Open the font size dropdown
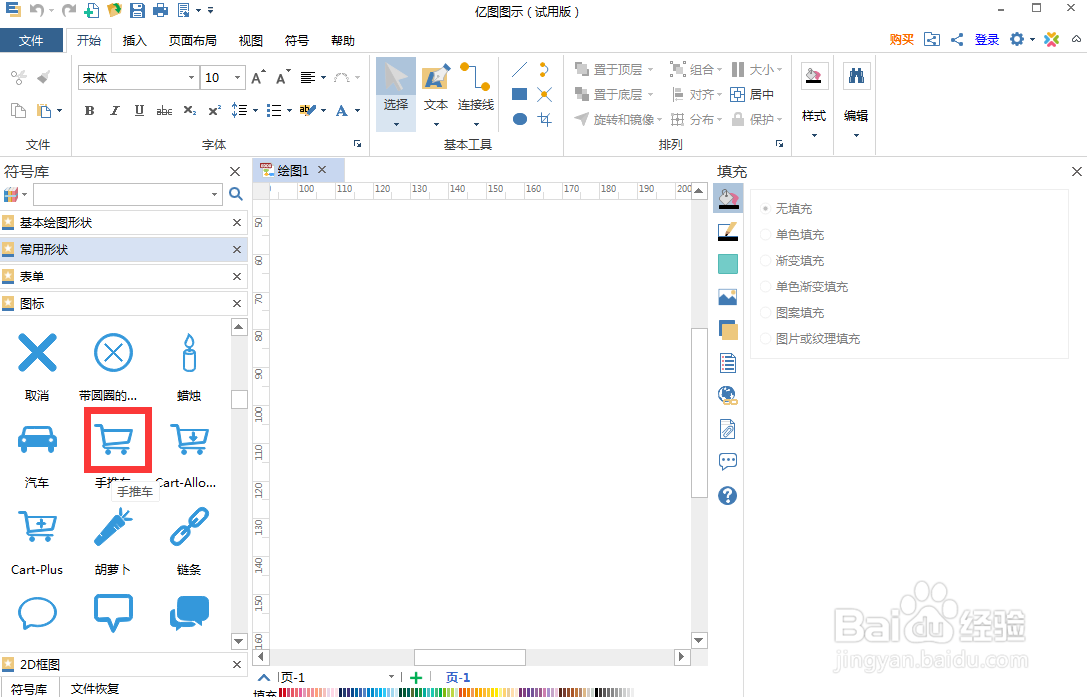The height and width of the screenshot is (697, 1087). click(x=237, y=77)
